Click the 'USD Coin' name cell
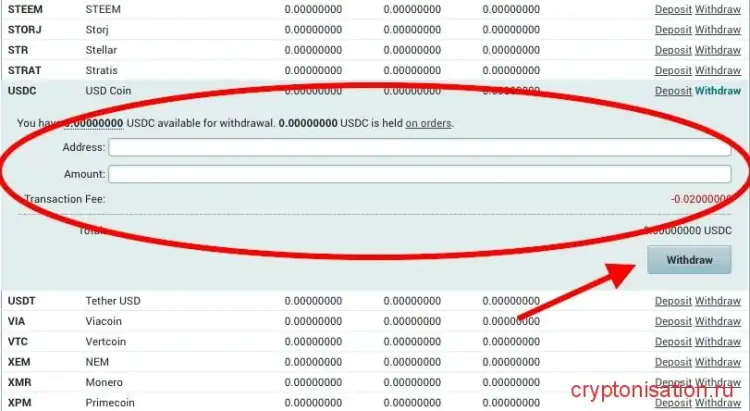The image size is (750, 411). click(108, 91)
